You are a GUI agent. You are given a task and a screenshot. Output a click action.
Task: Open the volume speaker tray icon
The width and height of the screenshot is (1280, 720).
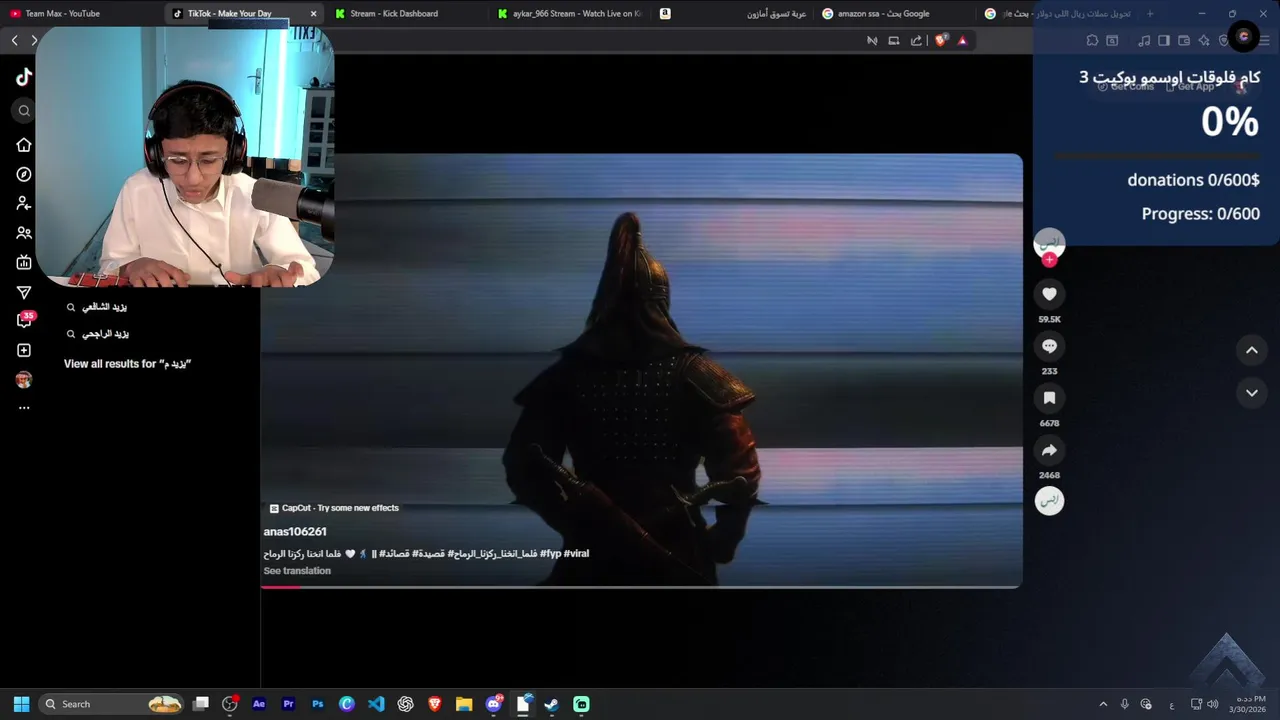[1213, 704]
